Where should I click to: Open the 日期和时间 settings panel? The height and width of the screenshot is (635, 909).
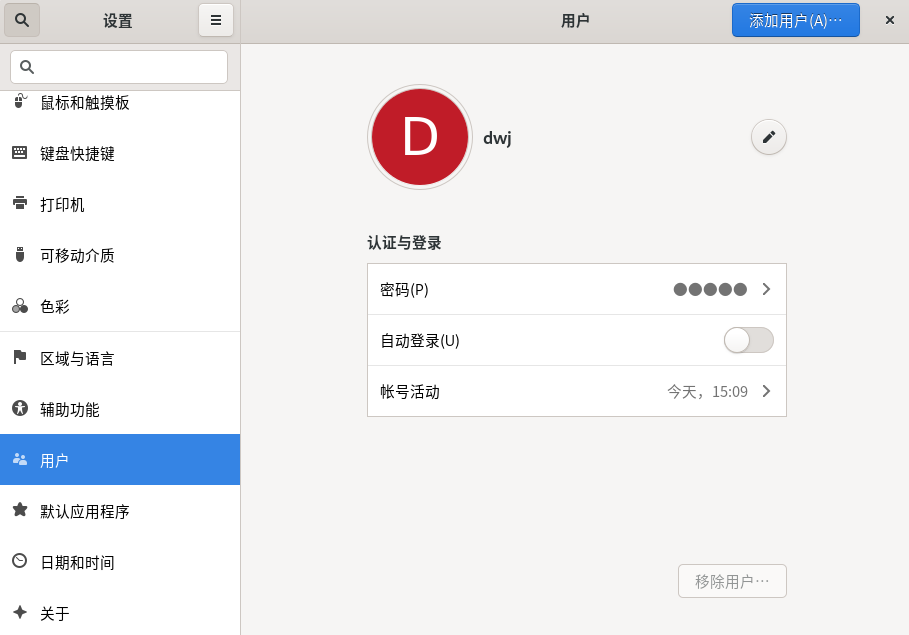77,562
